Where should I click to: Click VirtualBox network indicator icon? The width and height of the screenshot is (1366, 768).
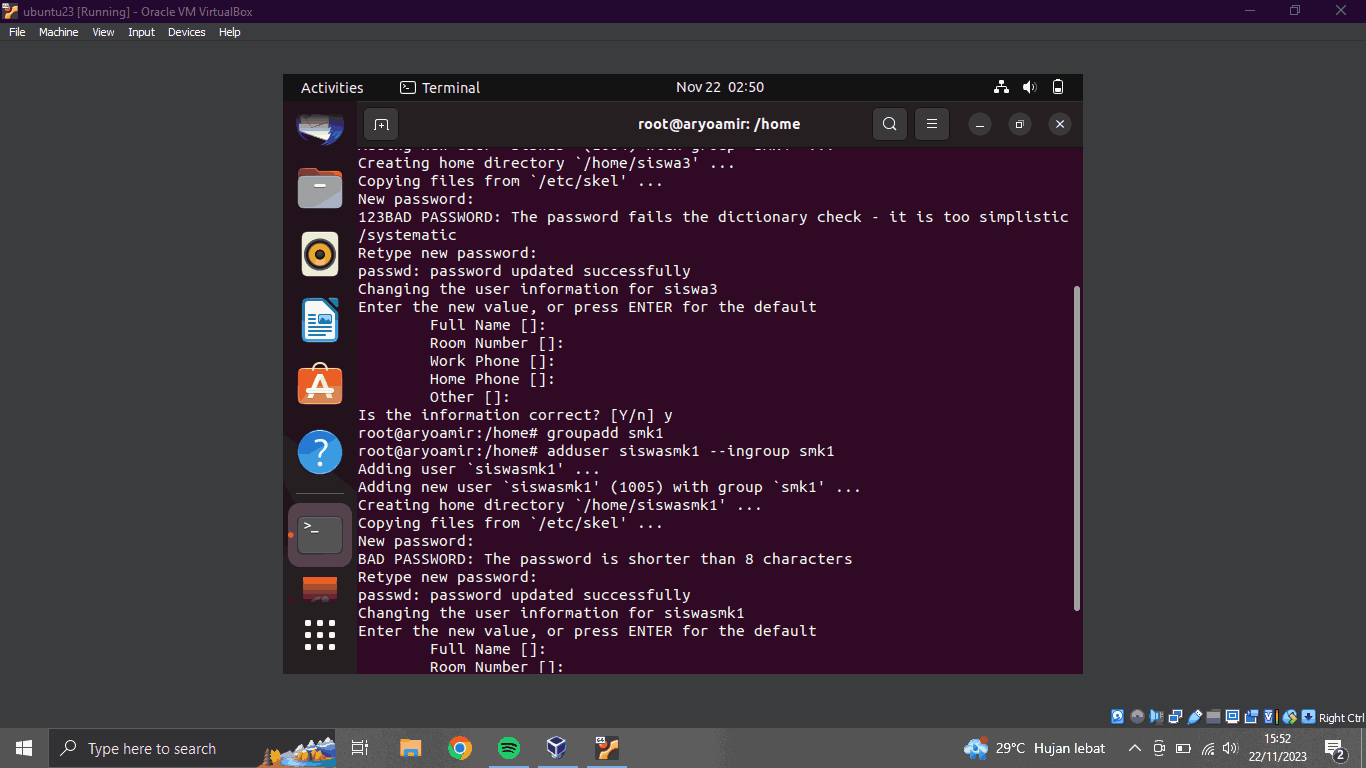pyautogui.click(x=1175, y=717)
